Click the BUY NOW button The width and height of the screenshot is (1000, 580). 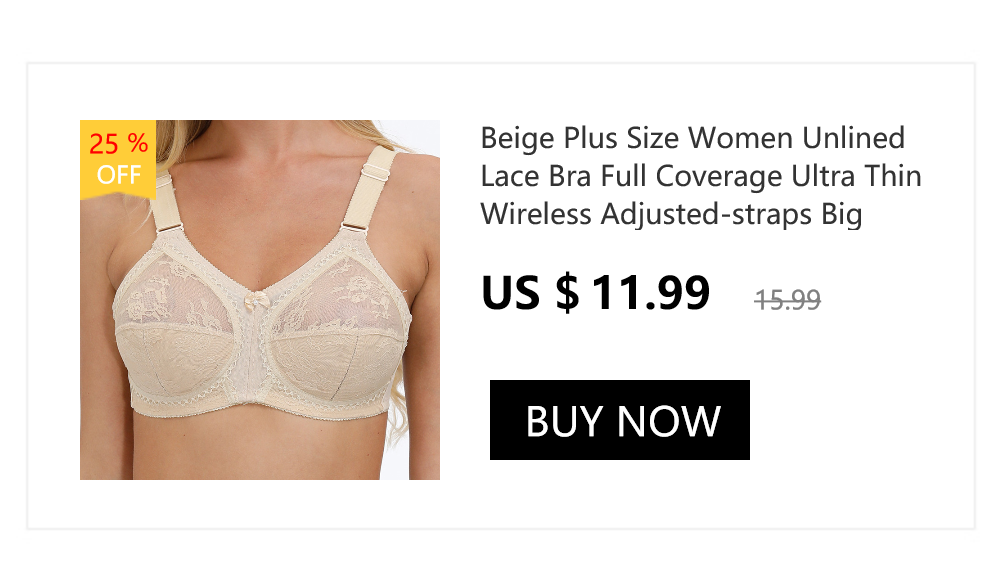point(619,420)
